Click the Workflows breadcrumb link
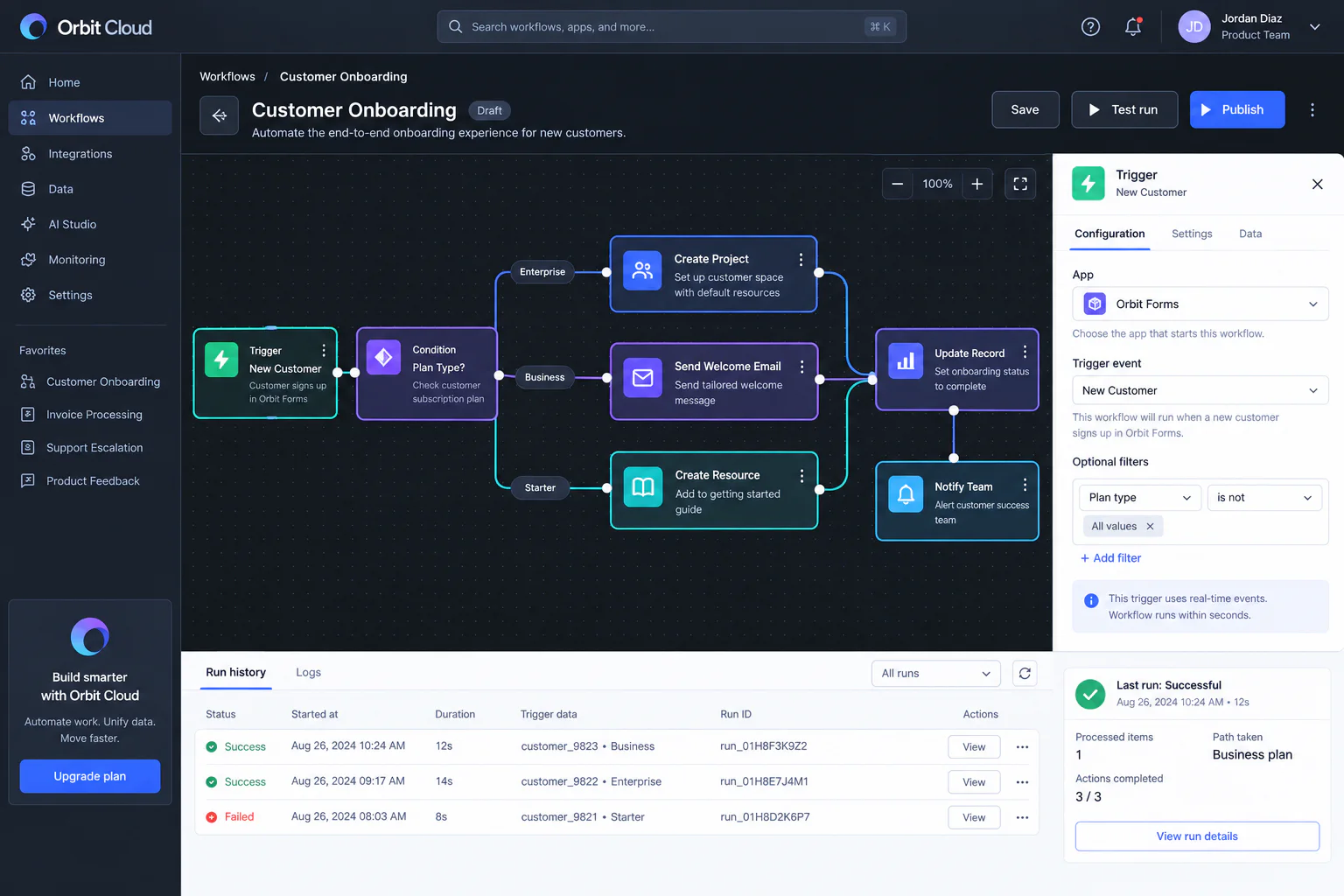The height and width of the screenshot is (896, 1344). [227, 77]
